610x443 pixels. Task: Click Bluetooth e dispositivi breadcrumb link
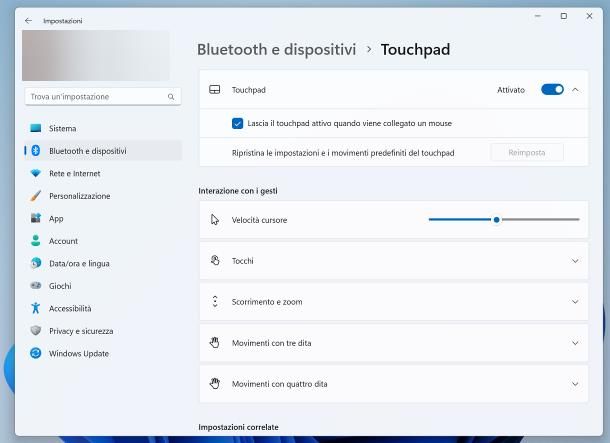[277, 50]
